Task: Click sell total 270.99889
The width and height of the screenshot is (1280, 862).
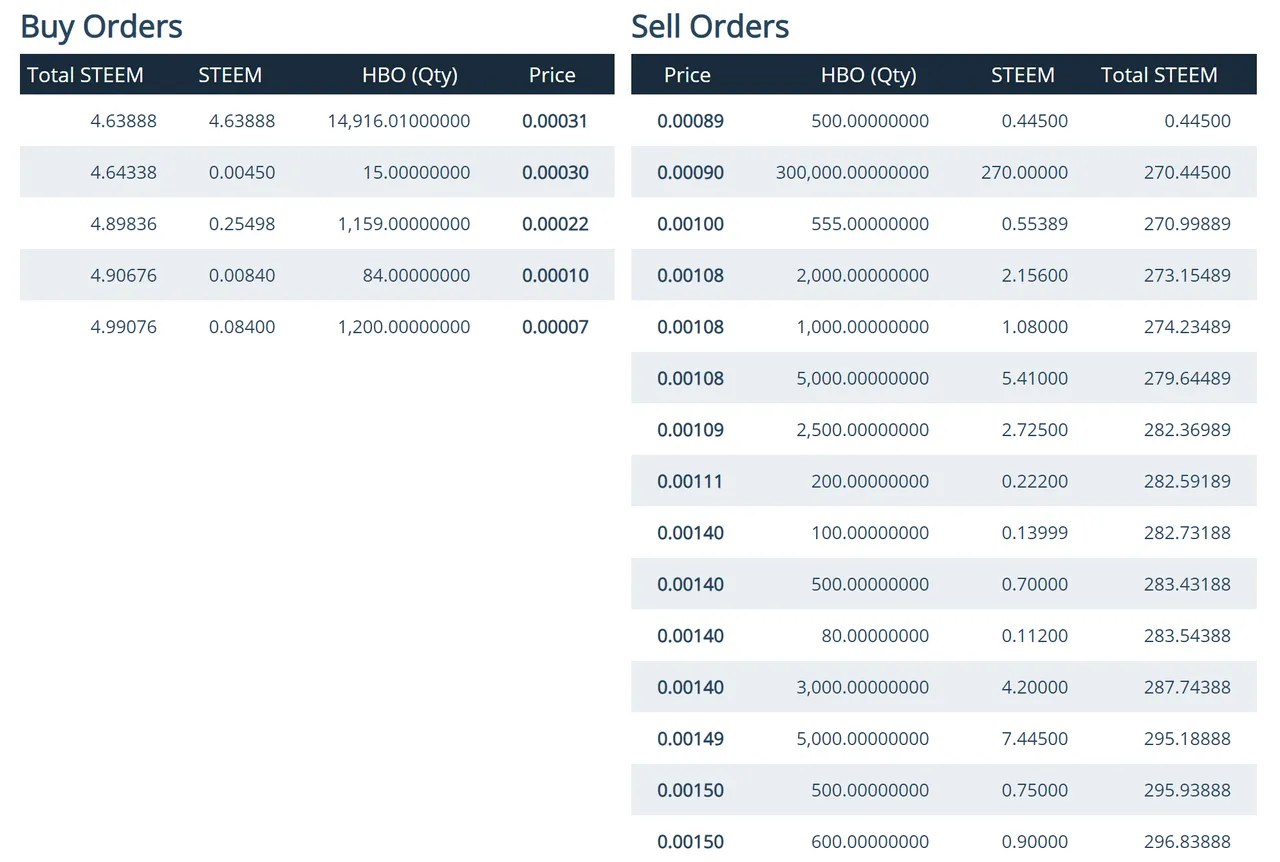Action: [x=1187, y=224]
